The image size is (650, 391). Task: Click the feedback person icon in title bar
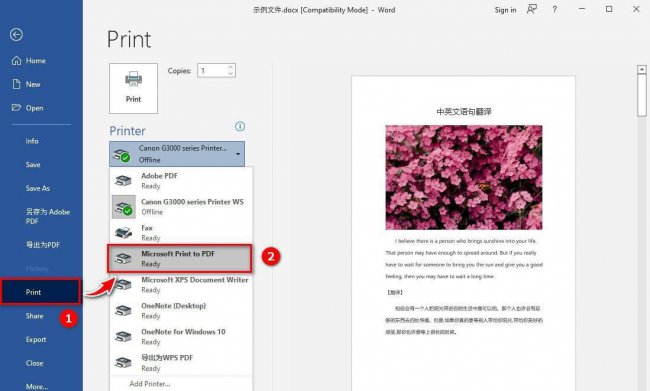(x=532, y=9)
